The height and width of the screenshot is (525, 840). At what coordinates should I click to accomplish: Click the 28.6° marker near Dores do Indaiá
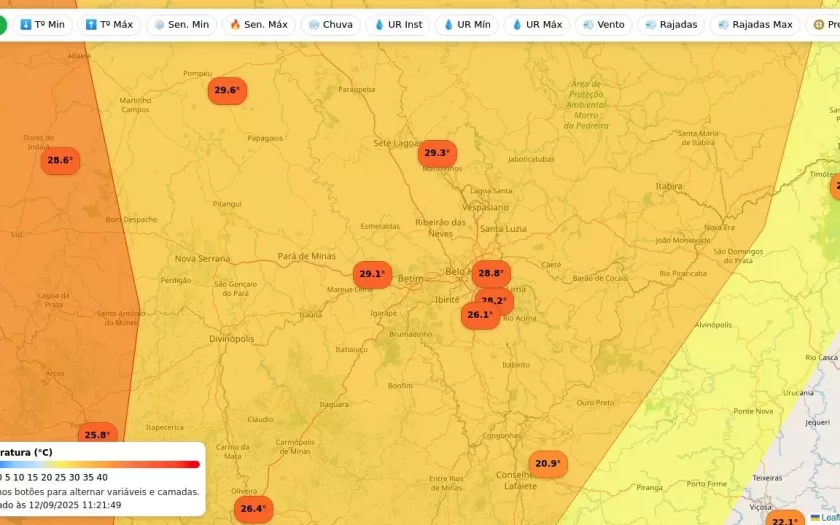pos(60,160)
